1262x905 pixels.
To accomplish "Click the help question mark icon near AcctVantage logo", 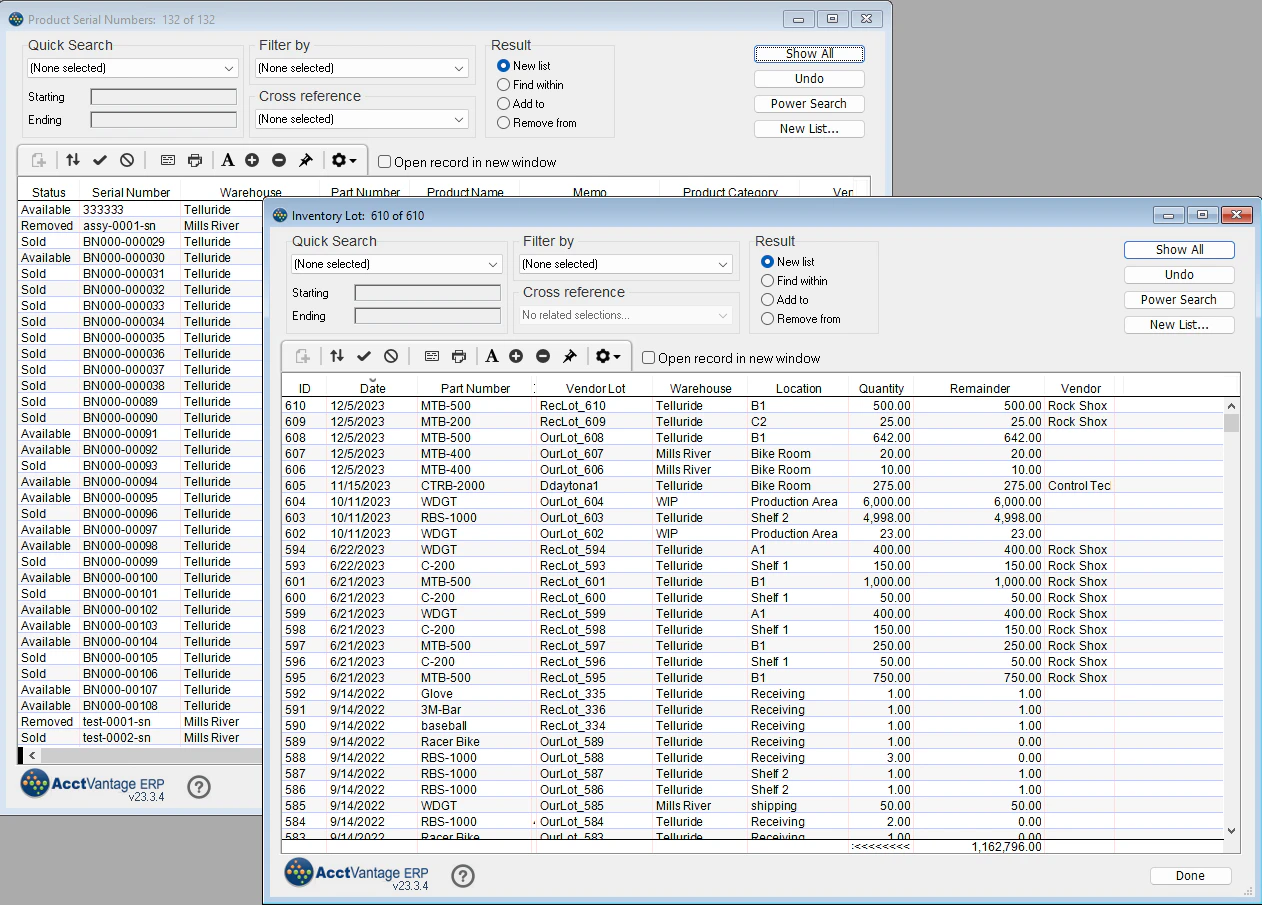I will tap(462, 876).
